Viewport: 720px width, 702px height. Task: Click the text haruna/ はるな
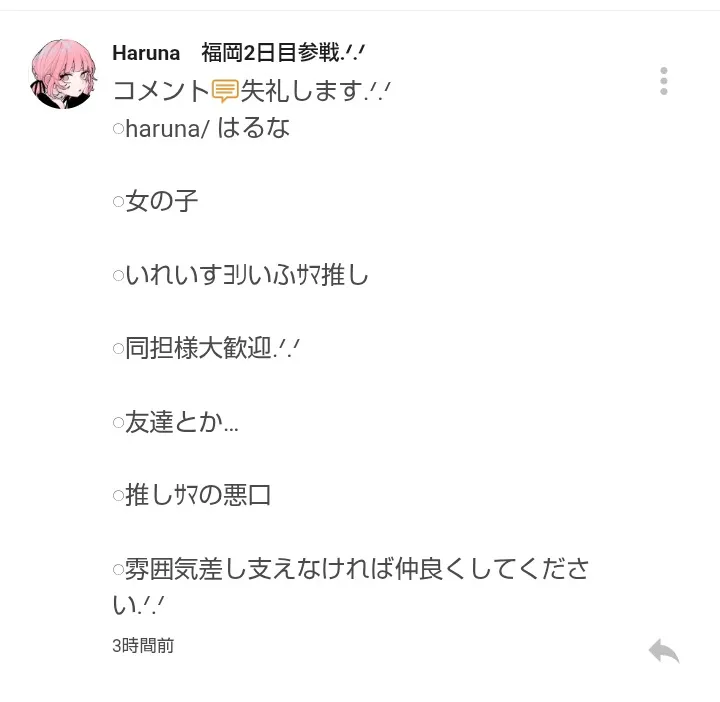[208, 128]
